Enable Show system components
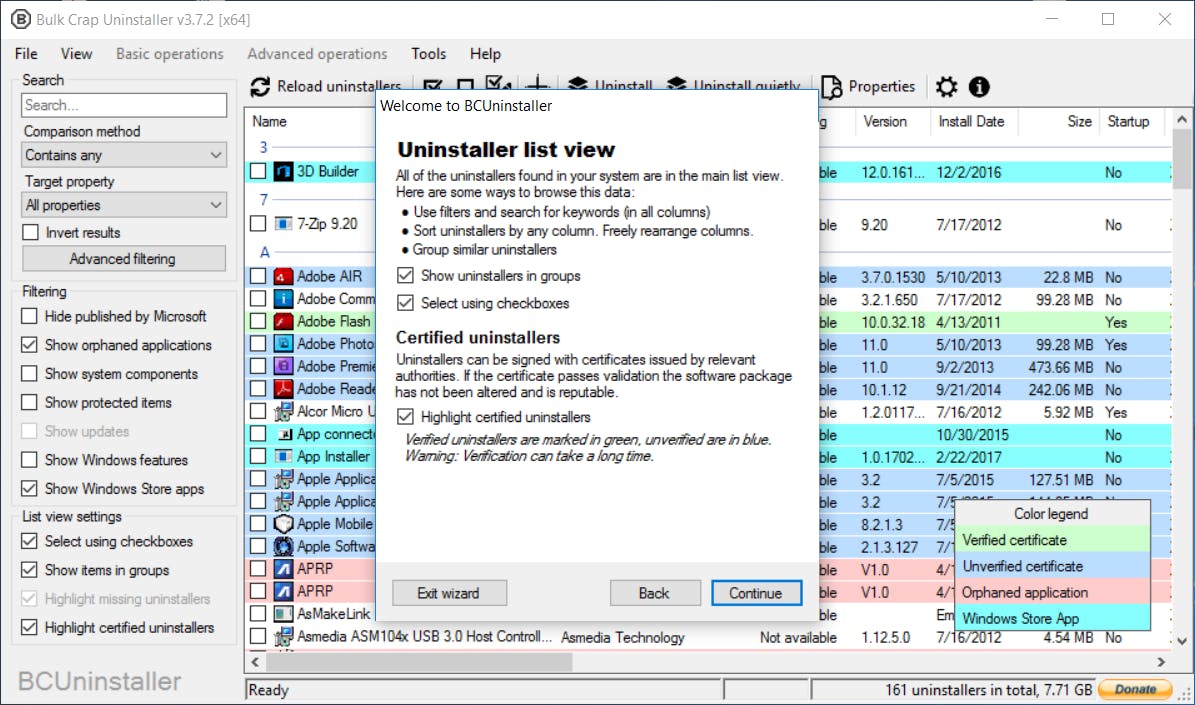Viewport: 1195px width, 705px height. [29, 373]
